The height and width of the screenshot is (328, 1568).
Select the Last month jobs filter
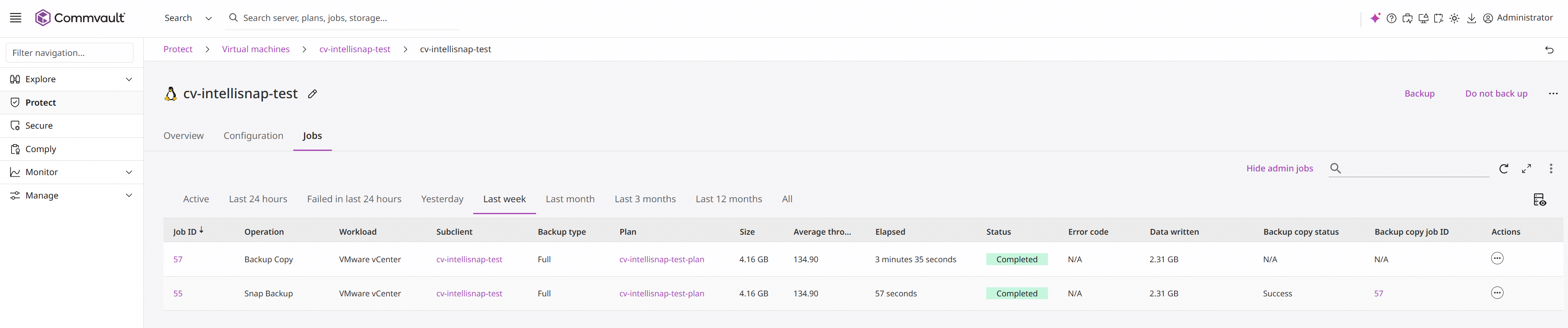(x=570, y=199)
